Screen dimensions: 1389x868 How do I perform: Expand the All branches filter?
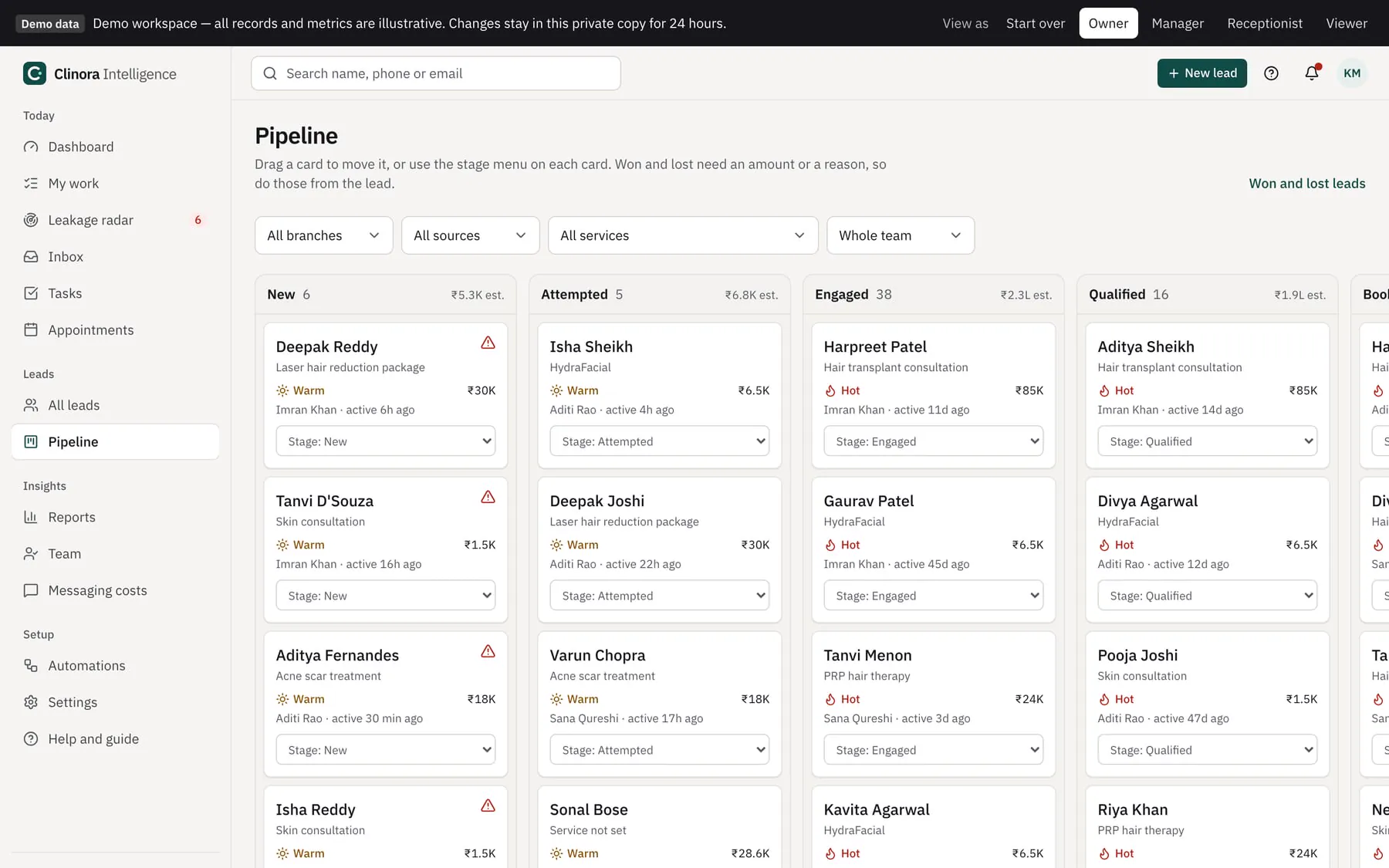(323, 235)
